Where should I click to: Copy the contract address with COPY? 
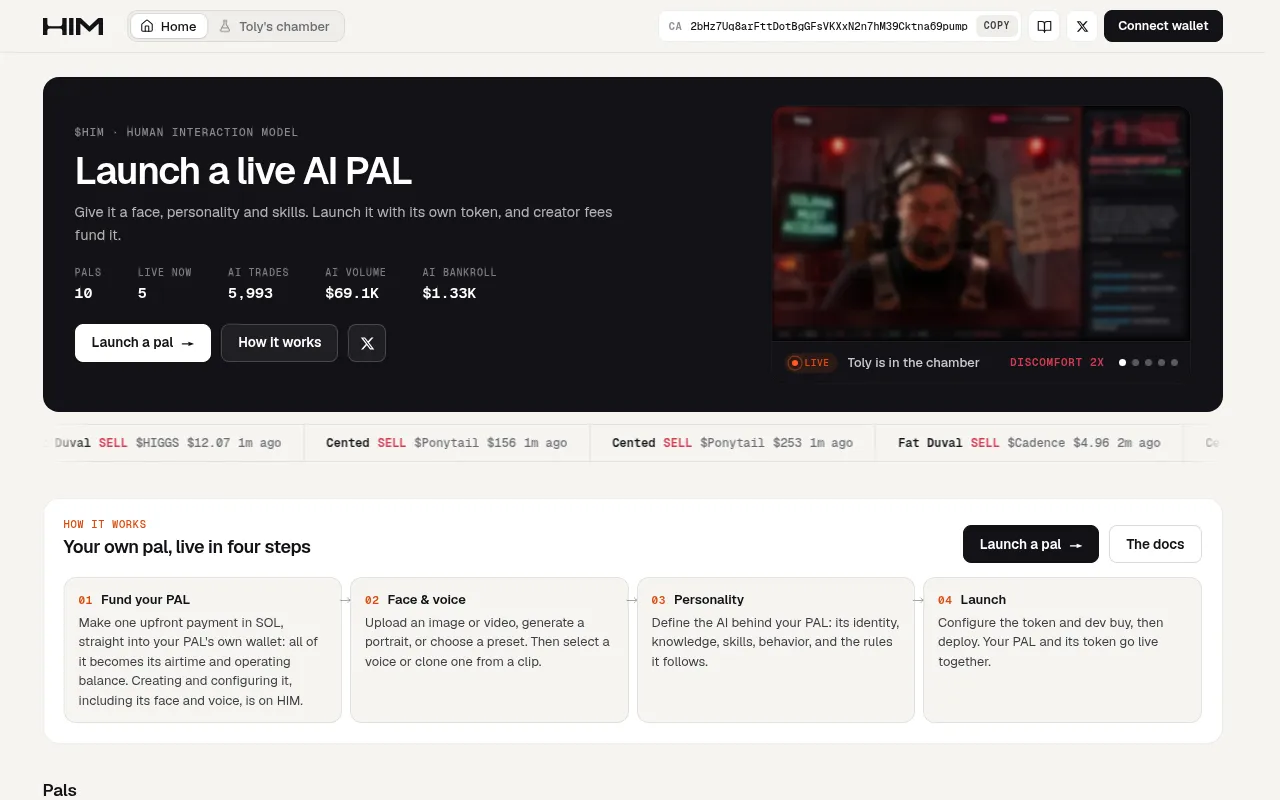(x=997, y=26)
